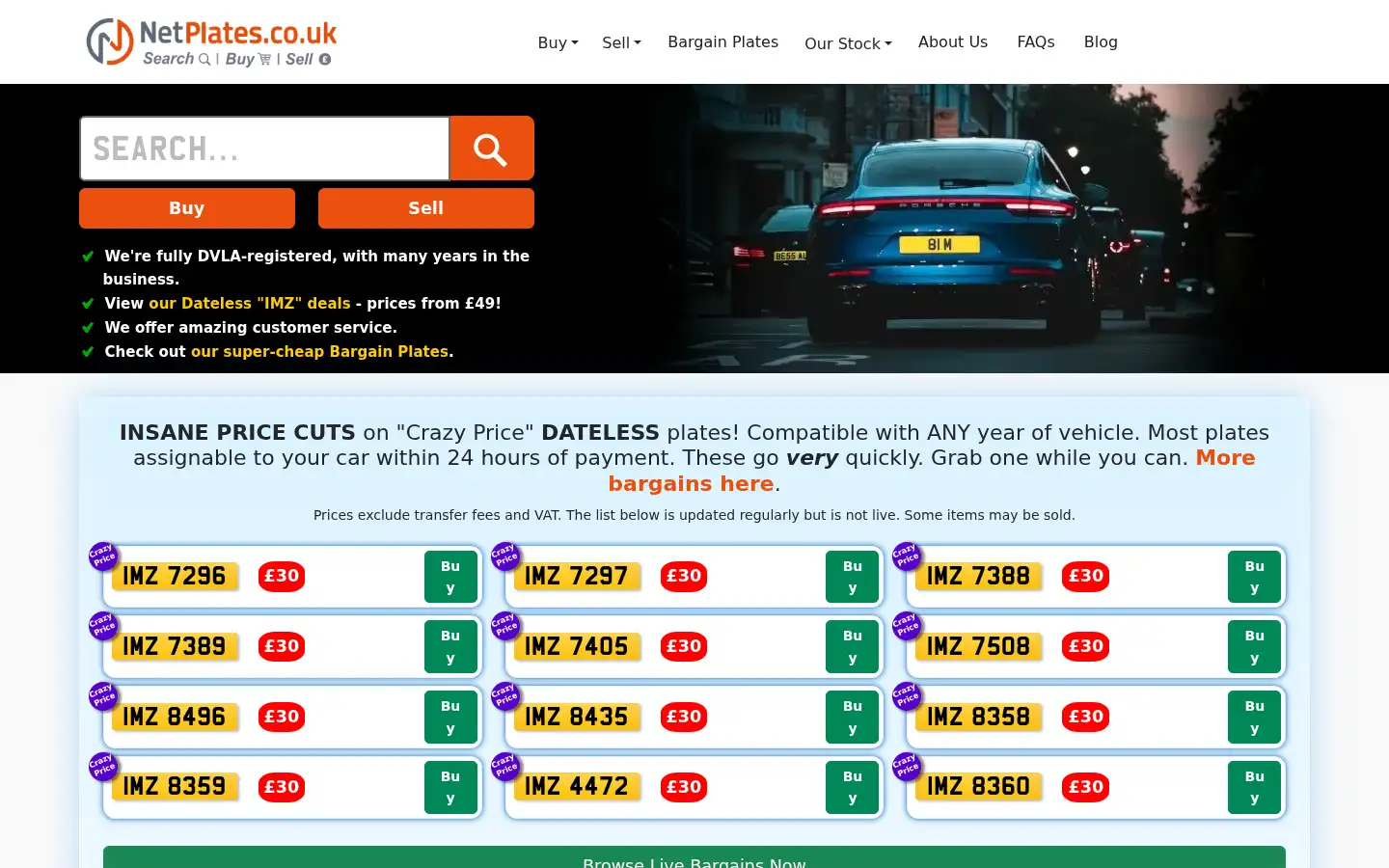Buy the IMZ 4472 plate
This screenshot has width=1389, height=868.
853,787
